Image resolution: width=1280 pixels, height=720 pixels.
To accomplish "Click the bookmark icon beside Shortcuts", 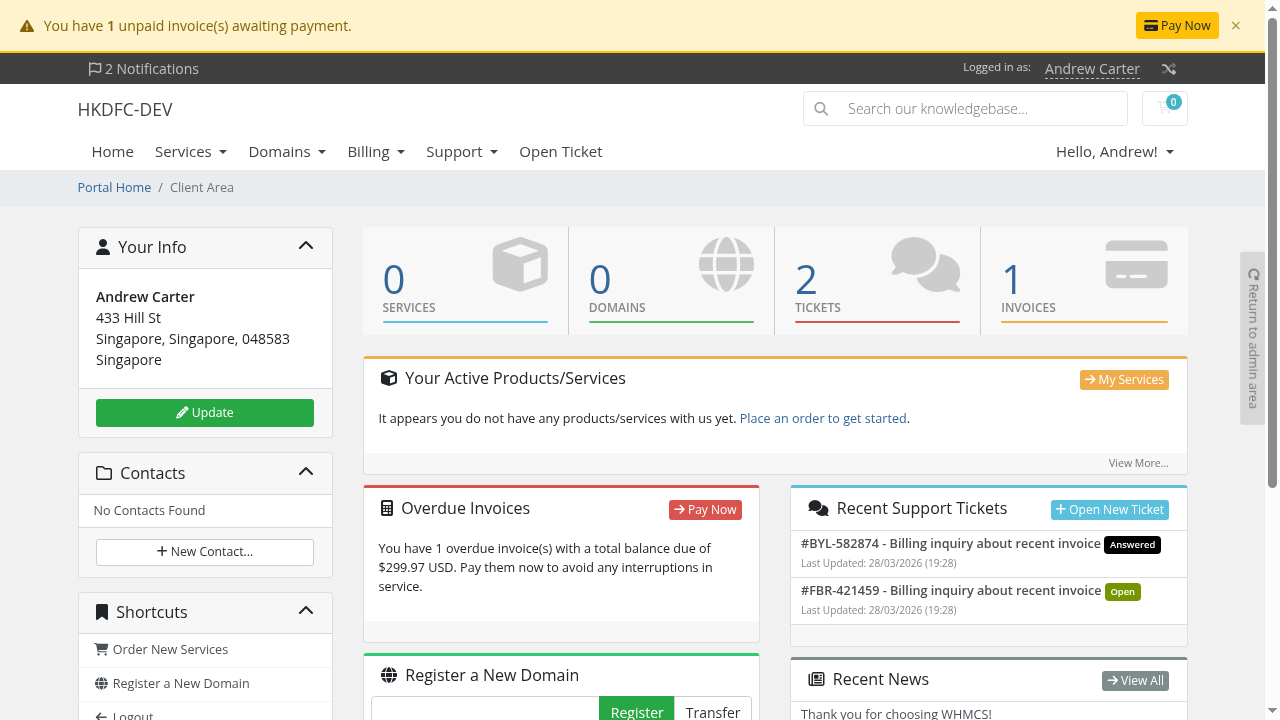I will point(102,612).
